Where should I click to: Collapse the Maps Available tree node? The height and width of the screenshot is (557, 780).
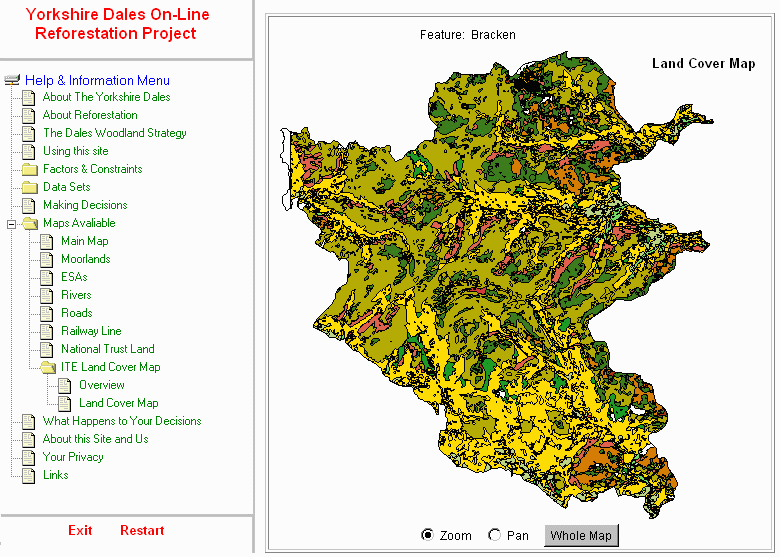(x=12, y=223)
